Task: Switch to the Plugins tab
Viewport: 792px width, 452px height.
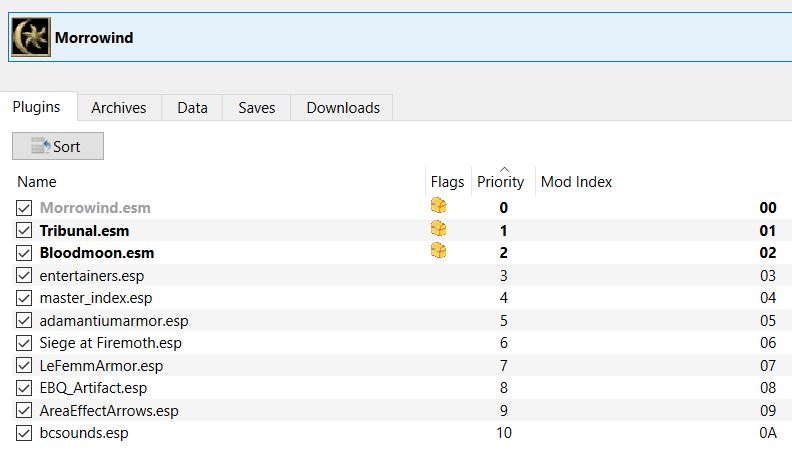Action: (36, 107)
